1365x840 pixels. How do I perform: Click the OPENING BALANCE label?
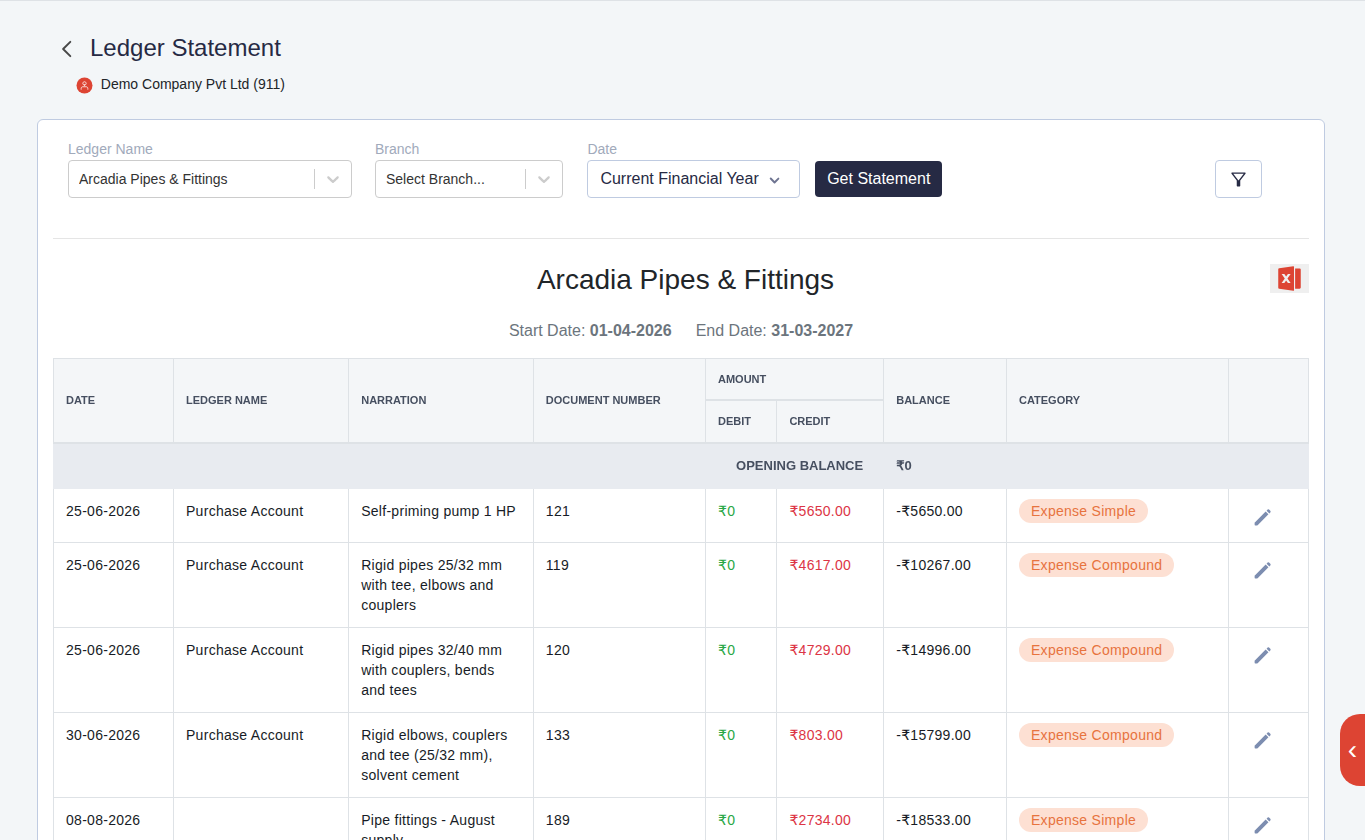point(799,466)
